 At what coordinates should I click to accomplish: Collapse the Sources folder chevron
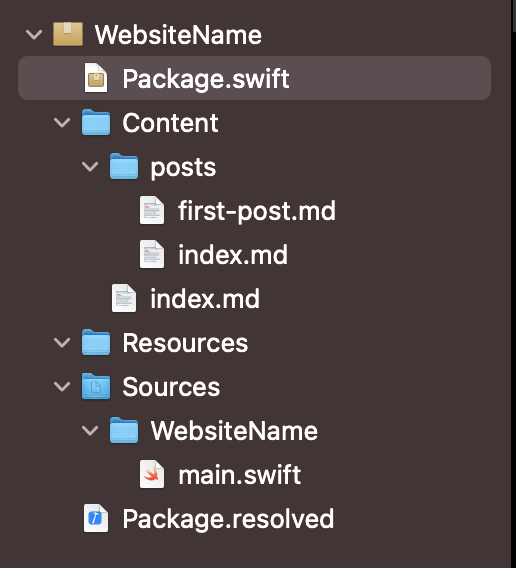(x=62, y=387)
